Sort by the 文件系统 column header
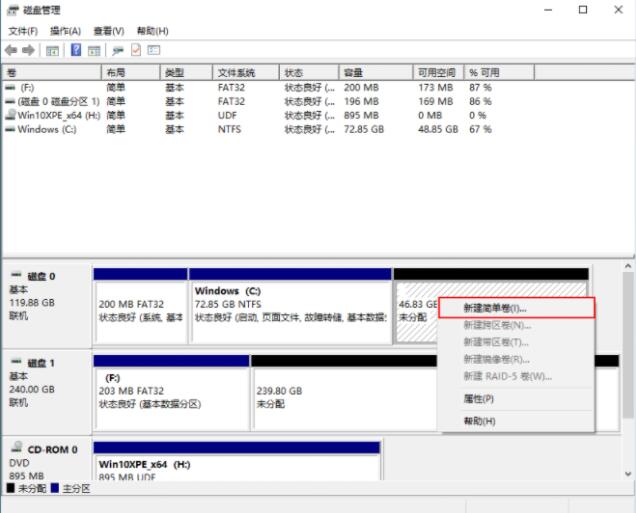 246,73
